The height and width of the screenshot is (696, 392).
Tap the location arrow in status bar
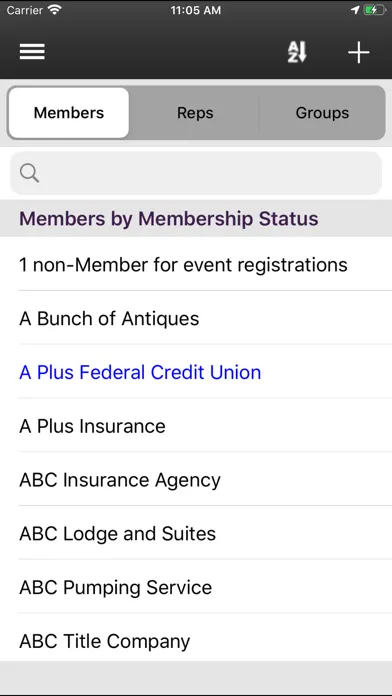click(355, 10)
